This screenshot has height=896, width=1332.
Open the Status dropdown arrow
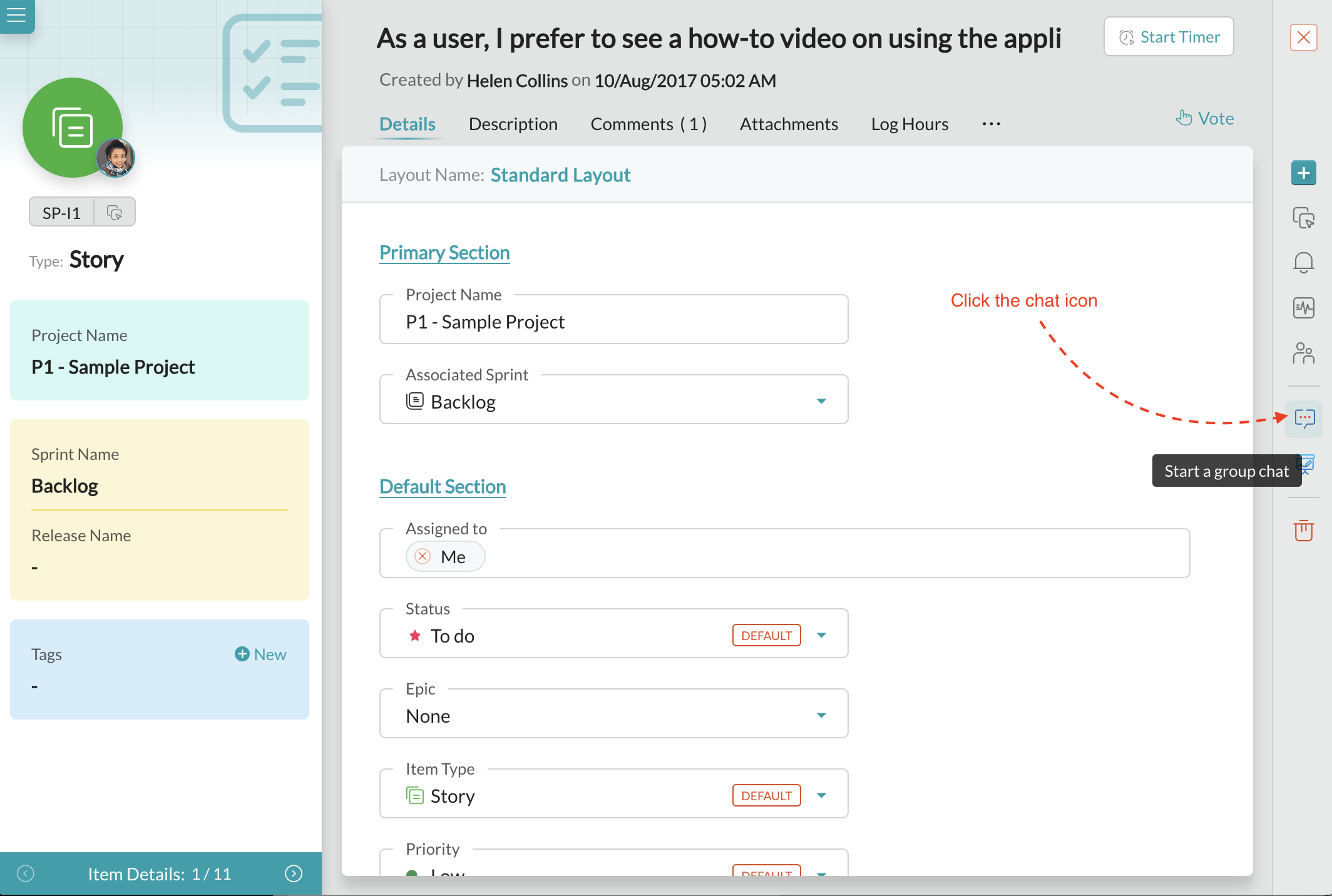pos(821,635)
